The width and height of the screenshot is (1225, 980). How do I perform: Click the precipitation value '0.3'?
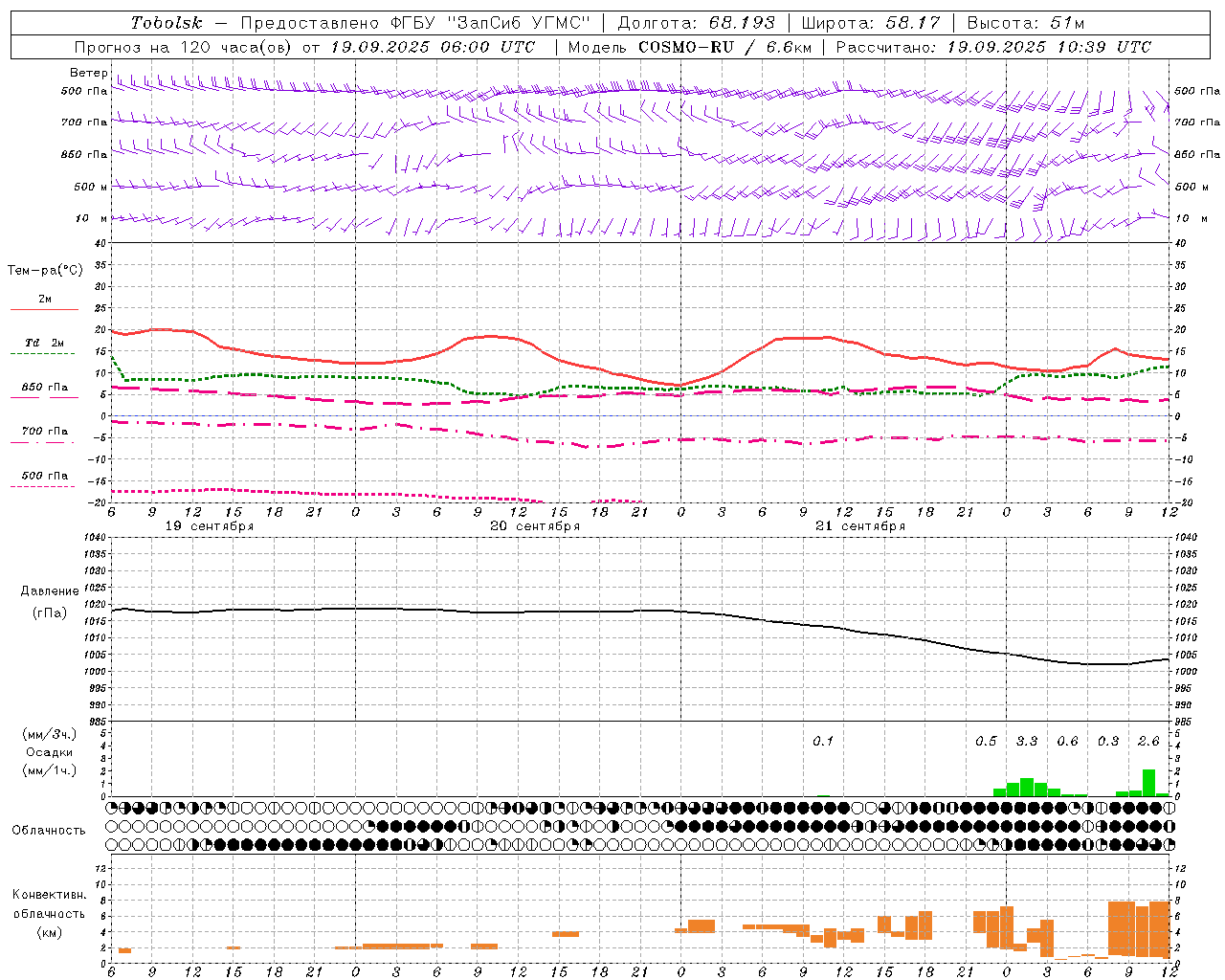click(1108, 741)
